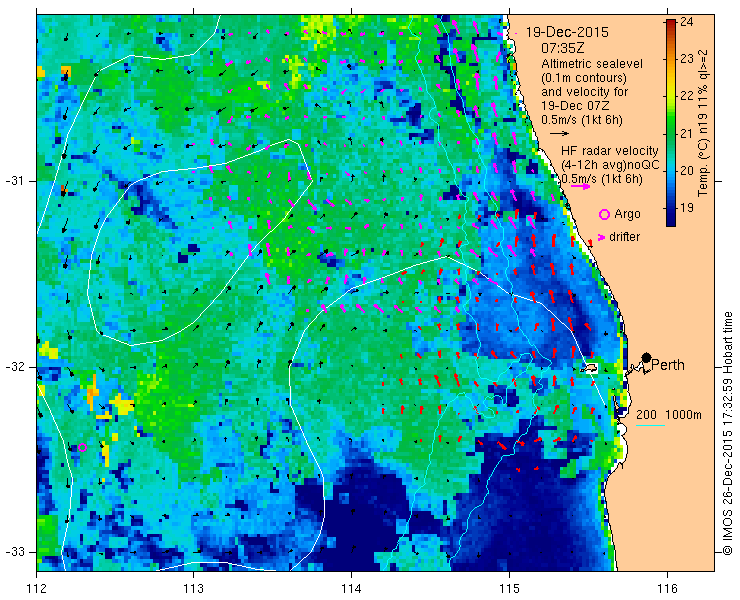Click the 'Altimetric sealevel' legend text
Image resolution: width=740 pixels, height=600 pixels.
coord(592,64)
